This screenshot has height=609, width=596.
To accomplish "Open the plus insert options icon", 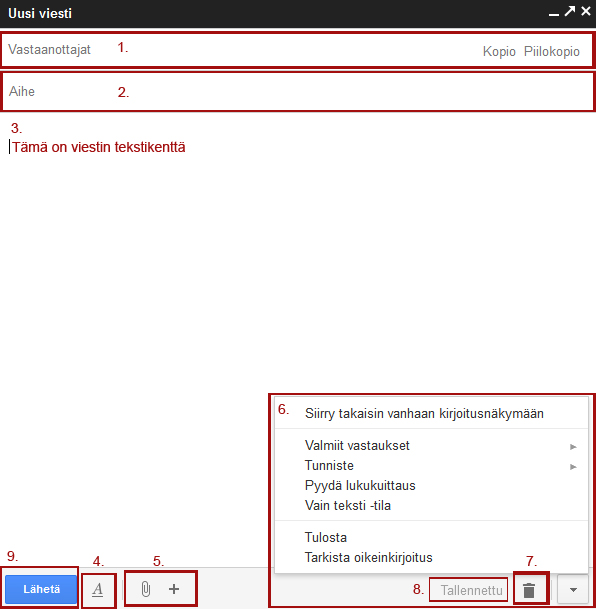I will coord(174,589).
